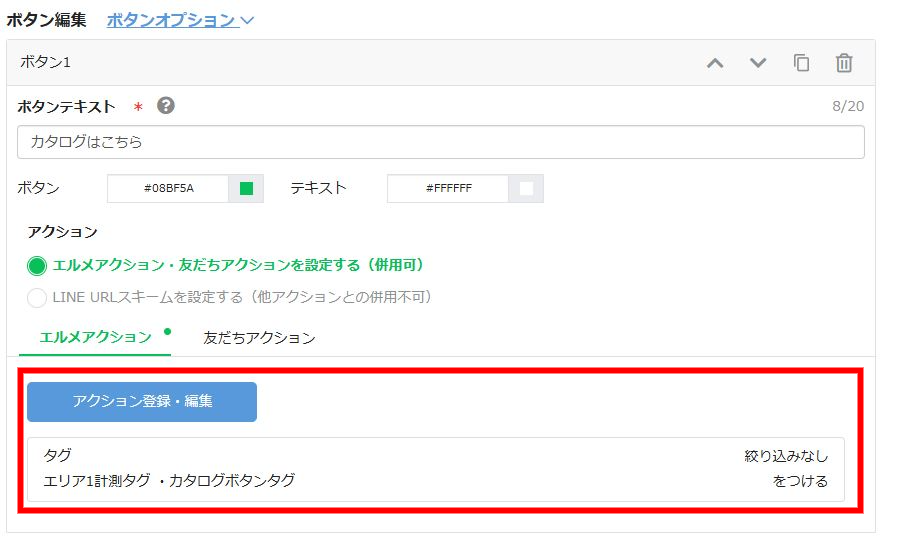Duplicate ボタン1 using the copy icon
Image resolution: width=904 pixels, height=546 pixels.
tap(801, 63)
